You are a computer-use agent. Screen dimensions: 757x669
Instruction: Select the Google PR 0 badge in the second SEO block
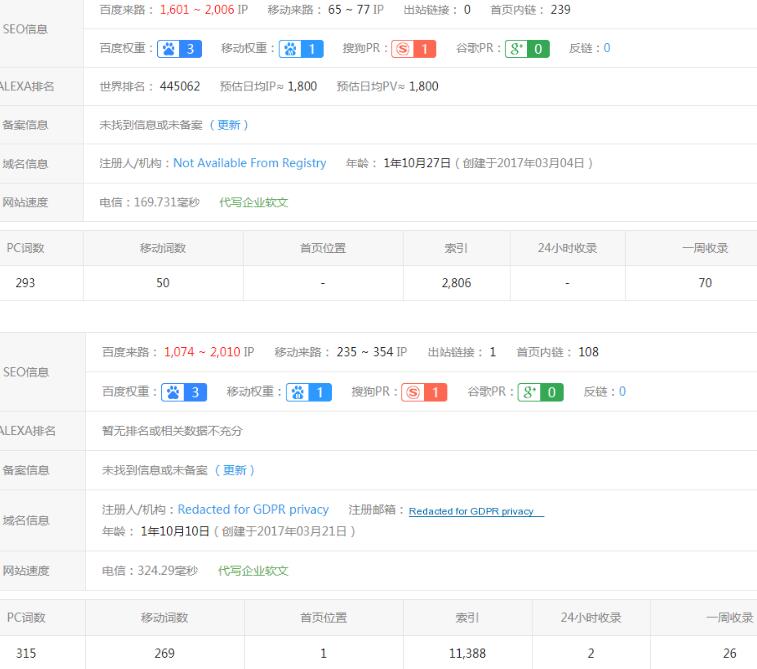coord(541,392)
